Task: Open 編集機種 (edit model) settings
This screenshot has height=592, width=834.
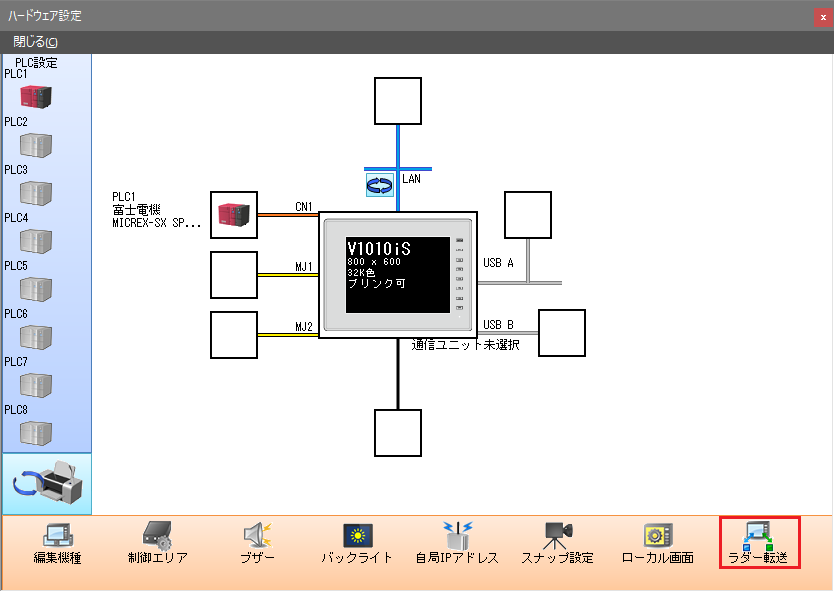Action: coord(57,543)
